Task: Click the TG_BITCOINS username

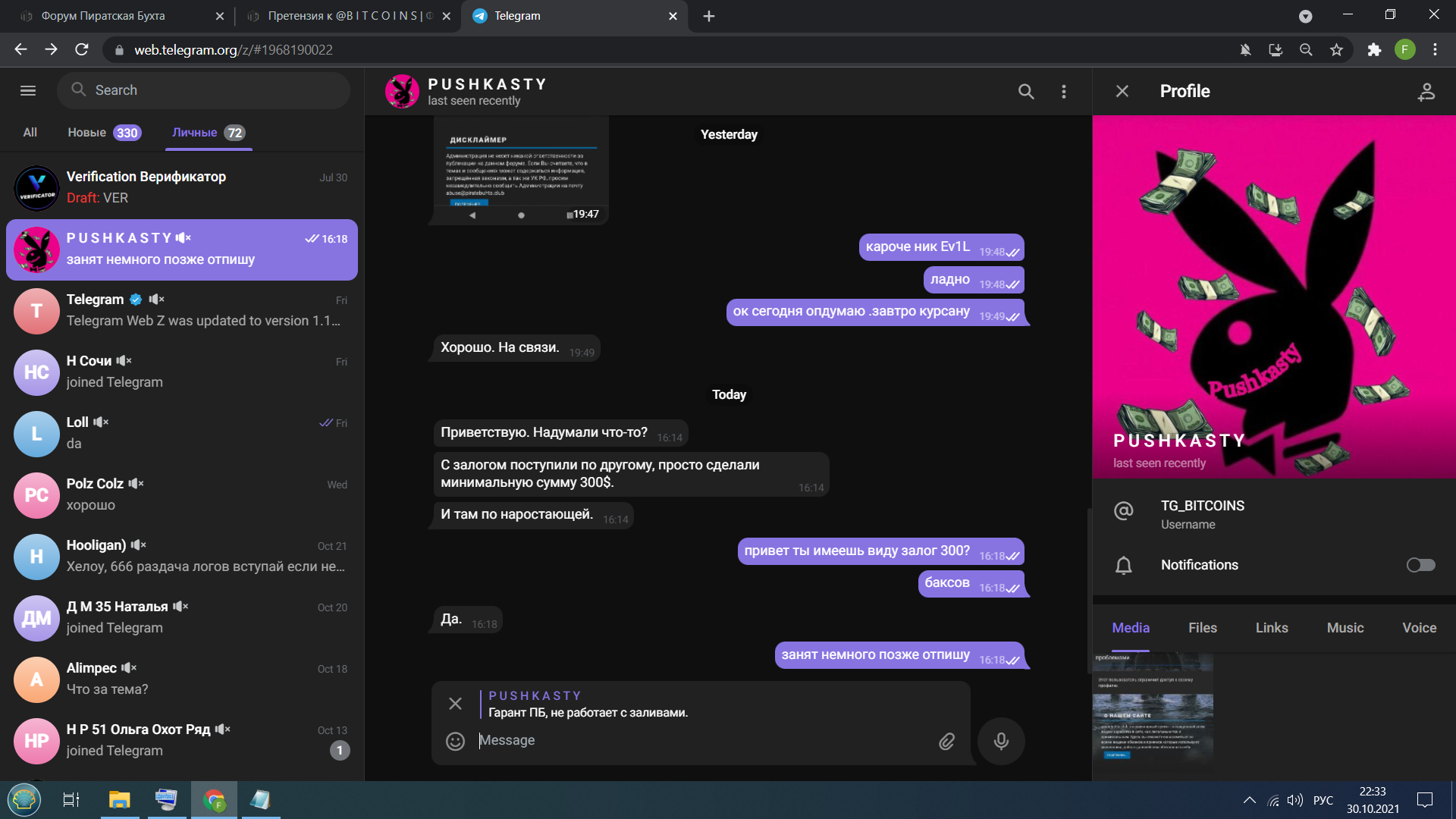Action: pos(1202,506)
